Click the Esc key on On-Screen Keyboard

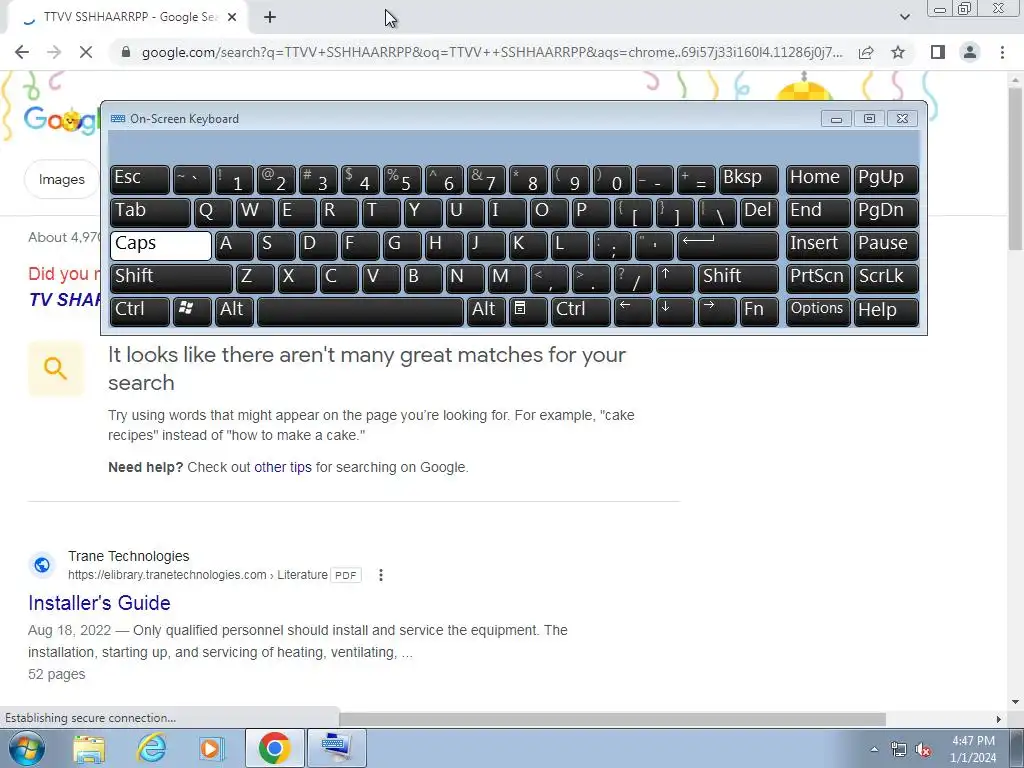[140, 180]
